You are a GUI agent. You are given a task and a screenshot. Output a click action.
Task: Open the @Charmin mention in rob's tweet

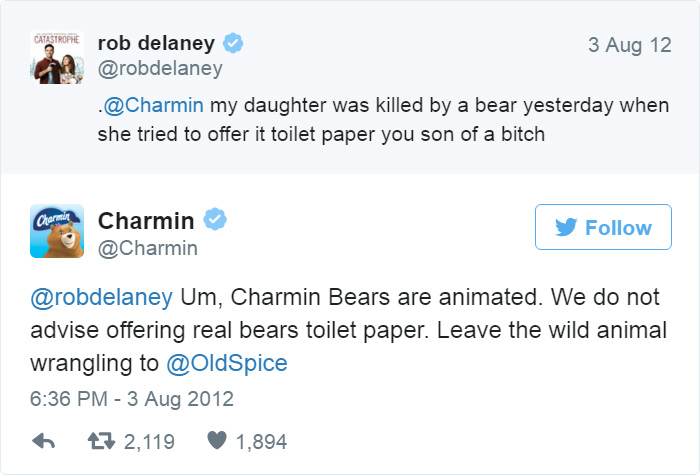pos(154,105)
